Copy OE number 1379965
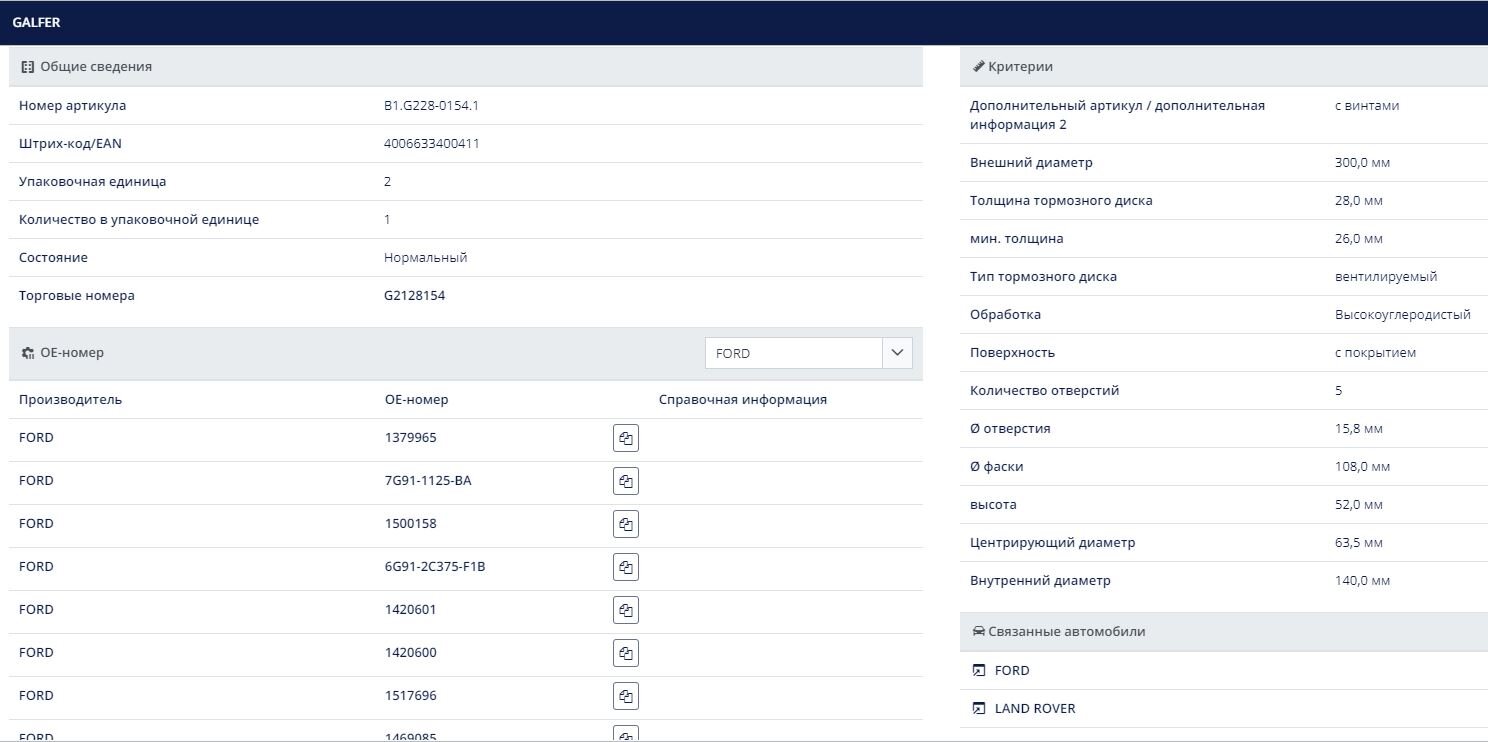This screenshot has height=742, width=1488. click(x=626, y=438)
